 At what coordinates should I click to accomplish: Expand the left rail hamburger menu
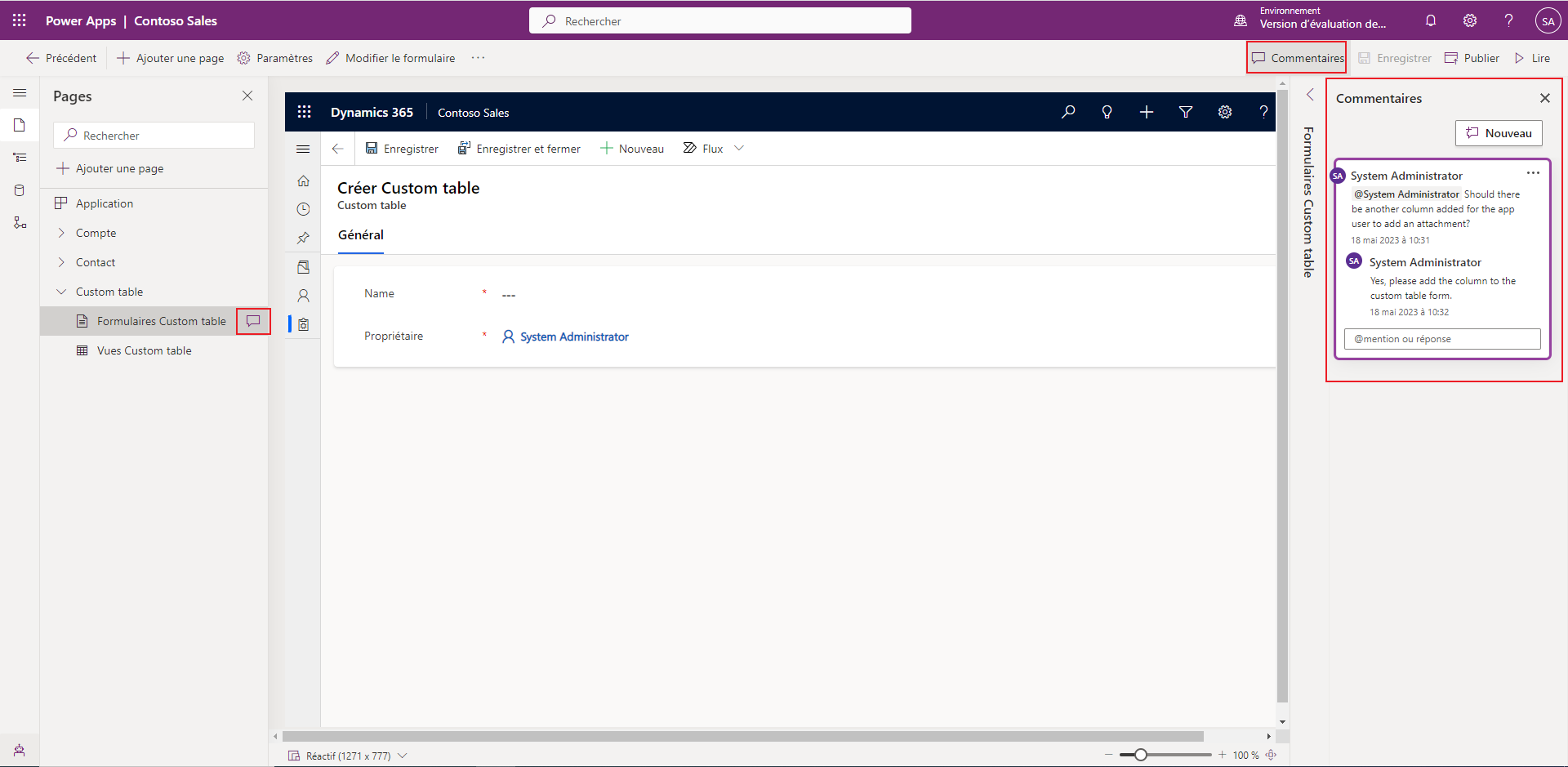click(x=20, y=93)
